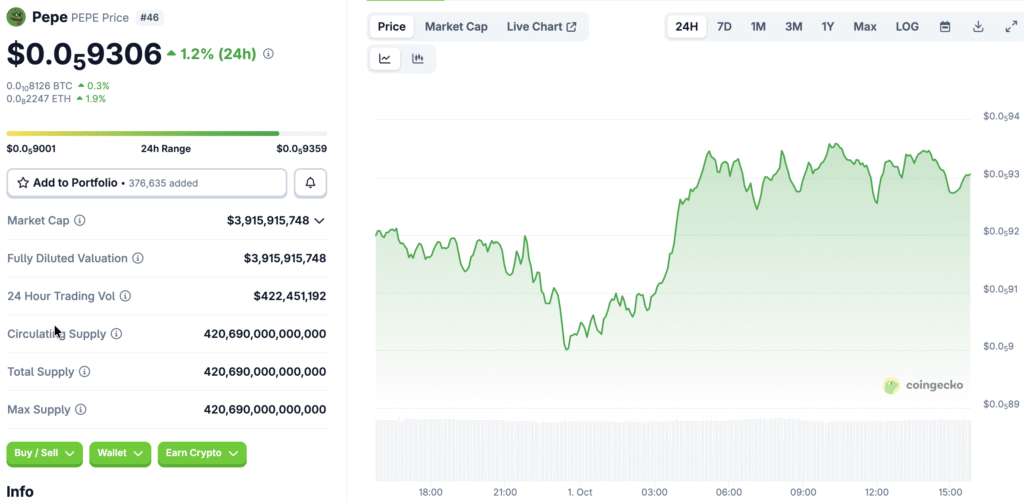The height and width of the screenshot is (502, 1024).
Task: Open the calendar date range picker
Action: [945, 27]
